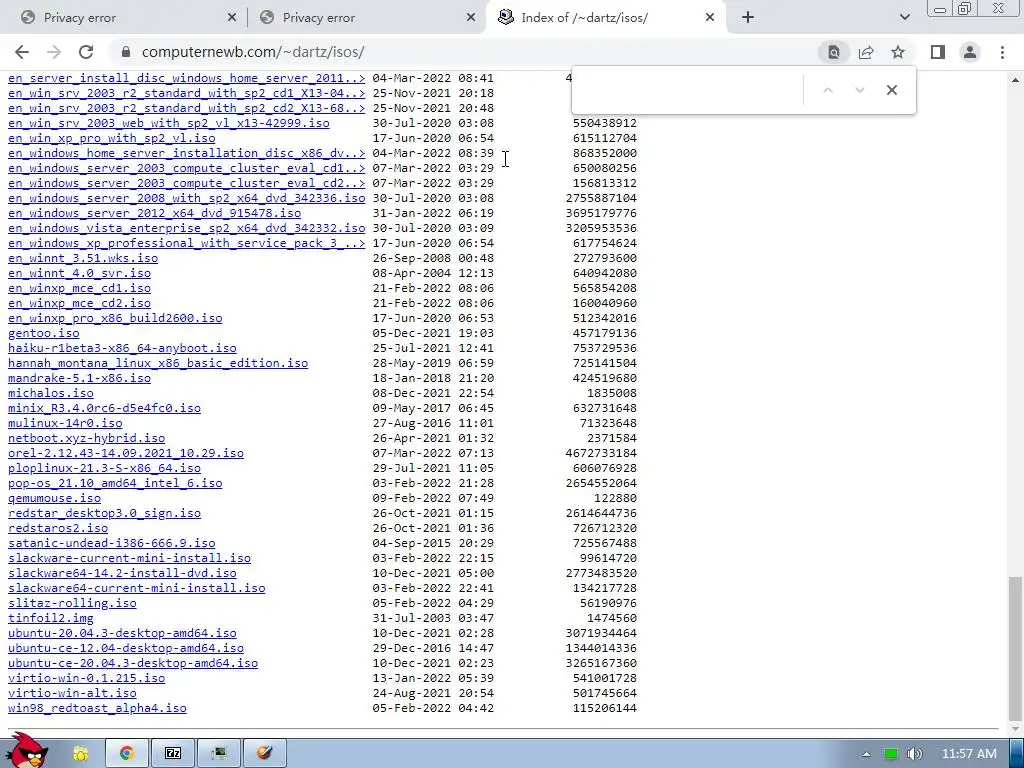The image size is (1024, 768).
Task: Open gentoo.iso link
Action: pyautogui.click(x=44, y=333)
